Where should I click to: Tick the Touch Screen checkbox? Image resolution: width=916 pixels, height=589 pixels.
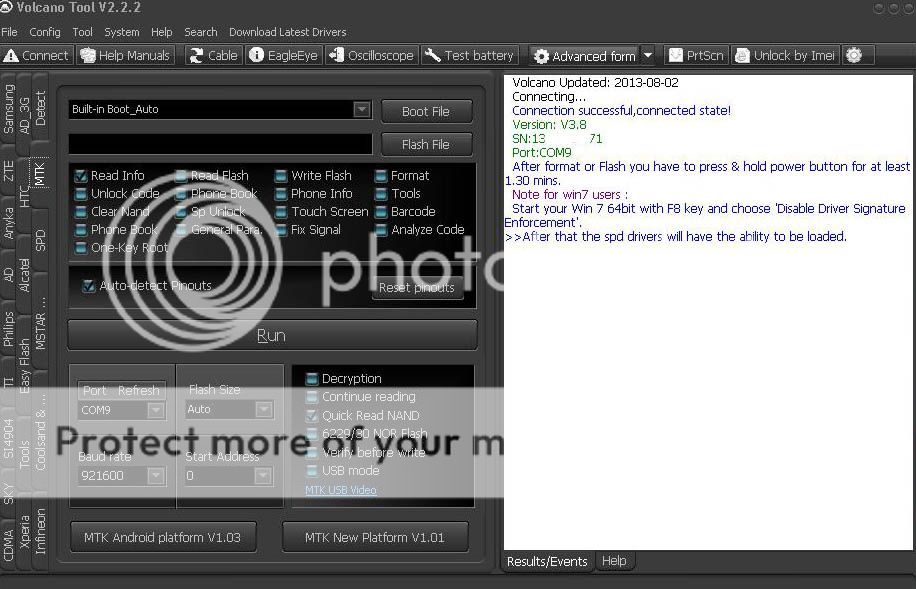click(x=281, y=212)
